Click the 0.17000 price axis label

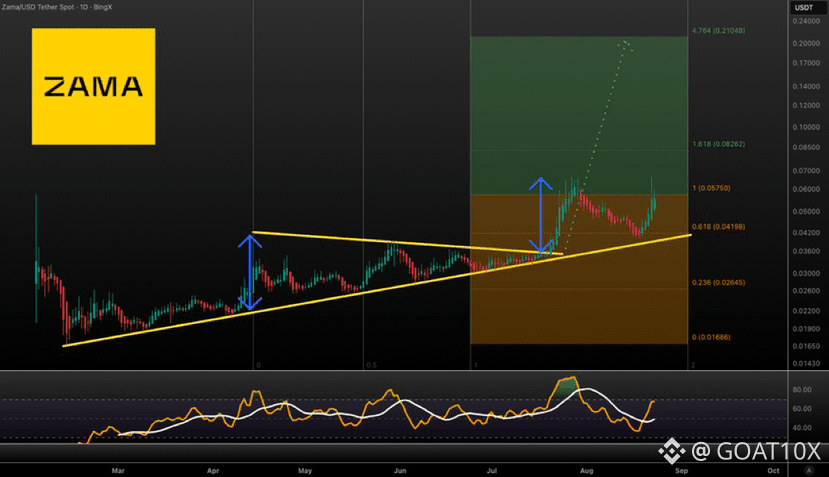tap(806, 63)
